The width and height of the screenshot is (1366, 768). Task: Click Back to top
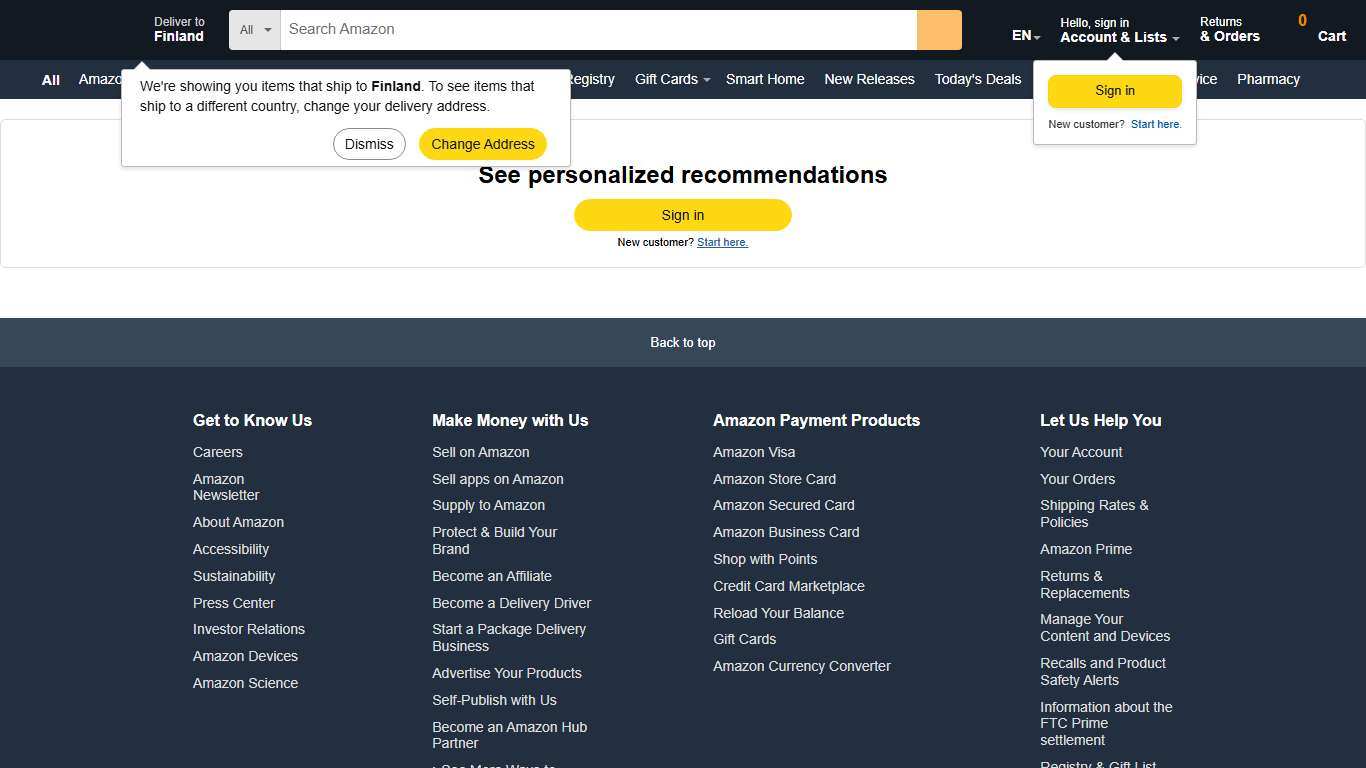click(x=683, y=342)
